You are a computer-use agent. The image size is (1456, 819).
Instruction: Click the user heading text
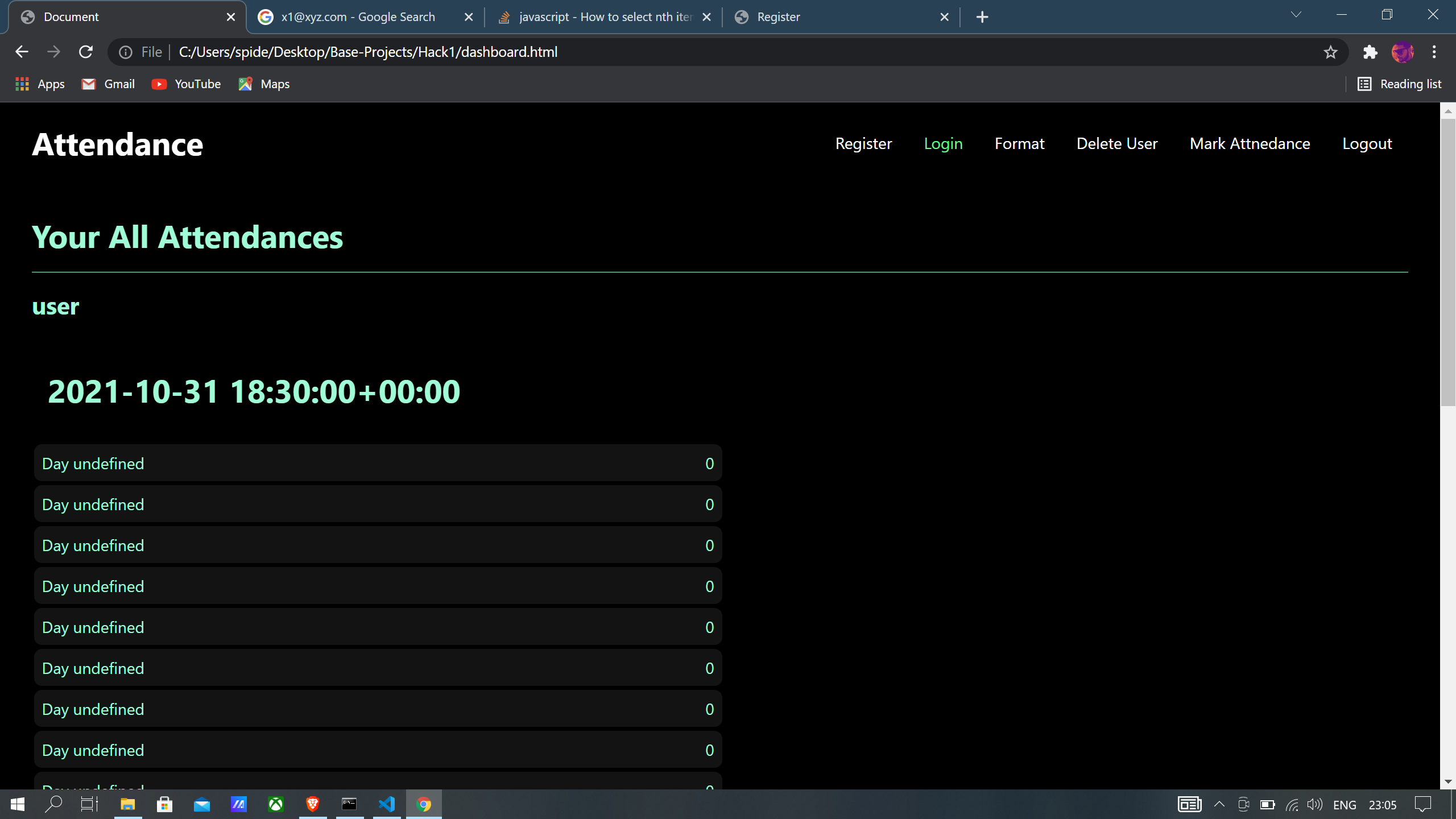click(x=56, y=307)
